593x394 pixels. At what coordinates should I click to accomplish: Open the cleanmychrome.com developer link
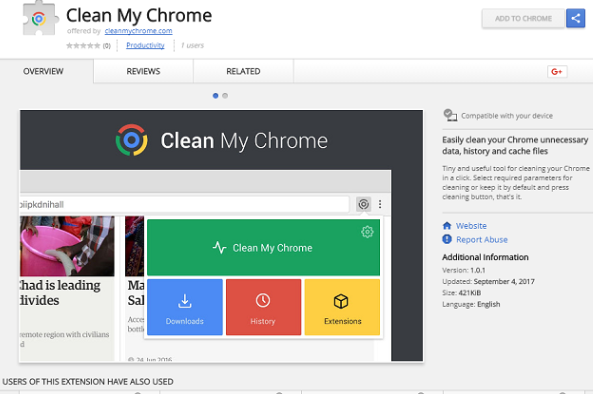click(x=138, y=31)
